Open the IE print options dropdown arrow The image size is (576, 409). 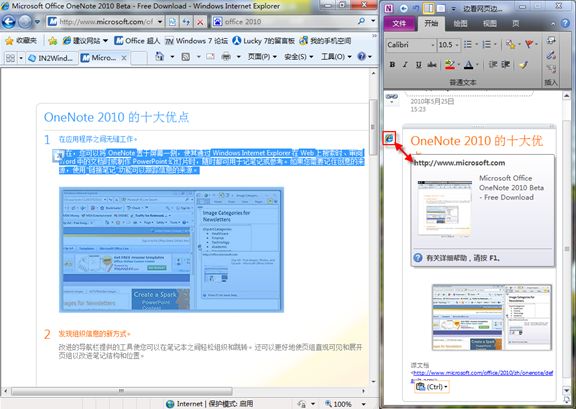238,57
